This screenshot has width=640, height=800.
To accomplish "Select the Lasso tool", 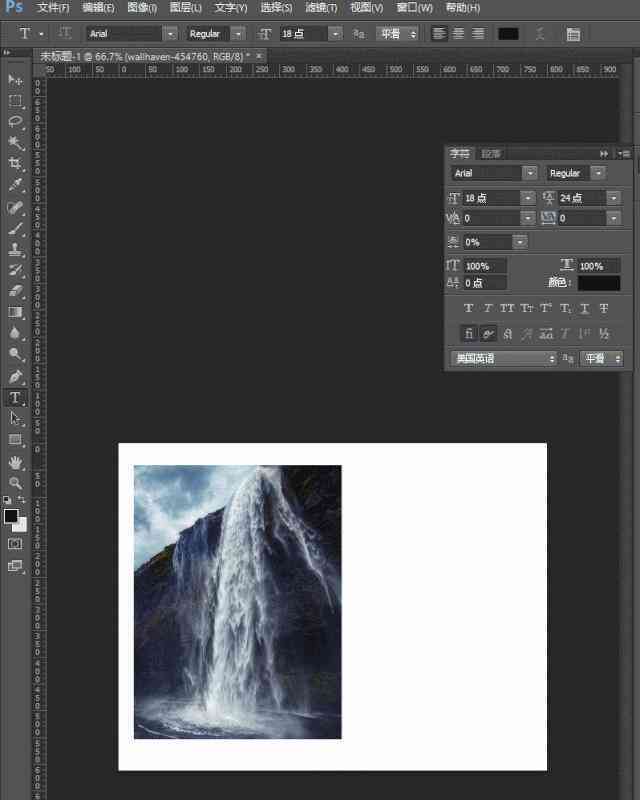I will click(15, 121).
